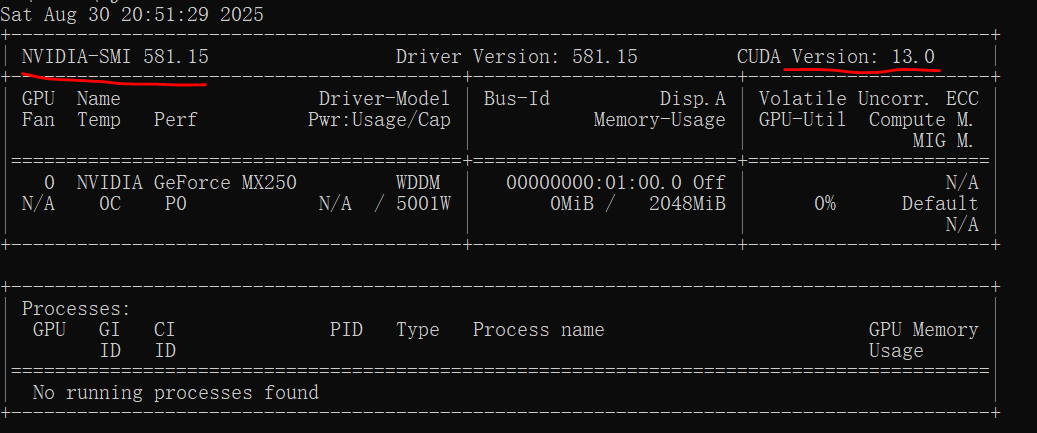Click the "P0" performance state value
This screenshot has height=433, width=1037.
pos(175,204)
